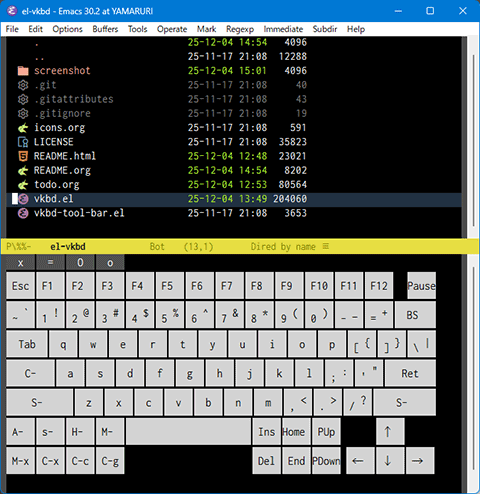Viewport: 480px width, 494px height.
Task: Select the vkbd.el file name
Action: [54, 199]
